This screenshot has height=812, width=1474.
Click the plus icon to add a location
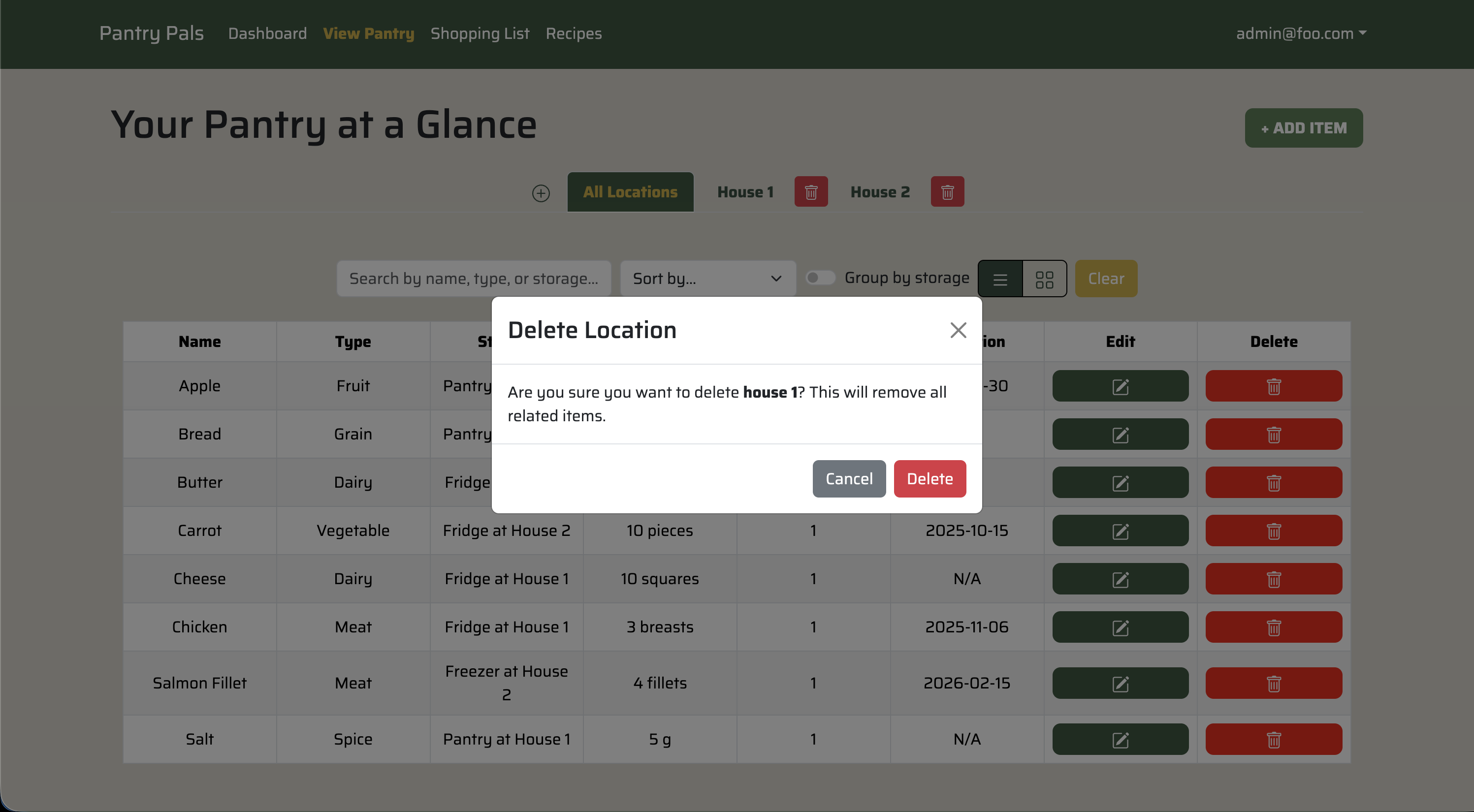542,193
